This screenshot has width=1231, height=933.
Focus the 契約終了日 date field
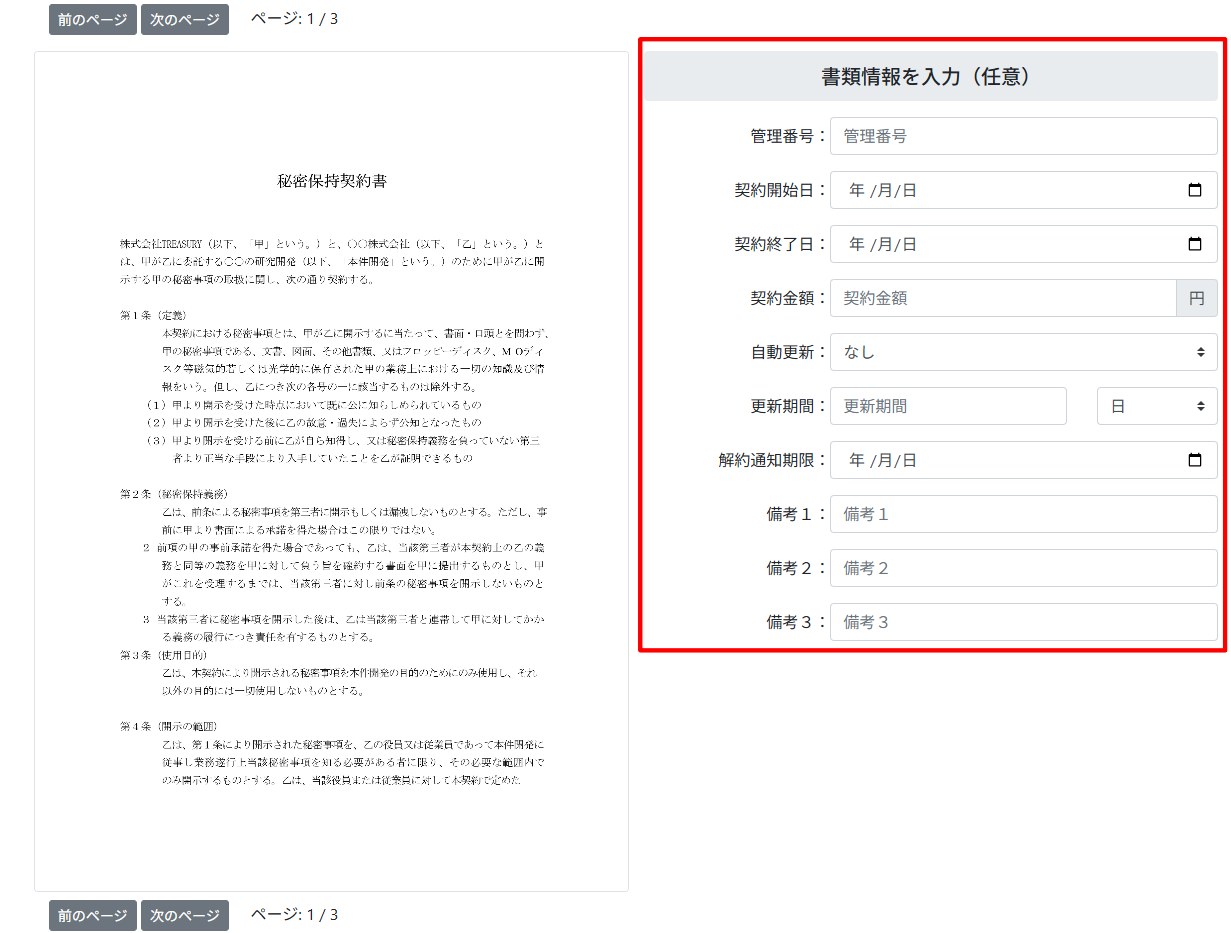click(1024, 244)
